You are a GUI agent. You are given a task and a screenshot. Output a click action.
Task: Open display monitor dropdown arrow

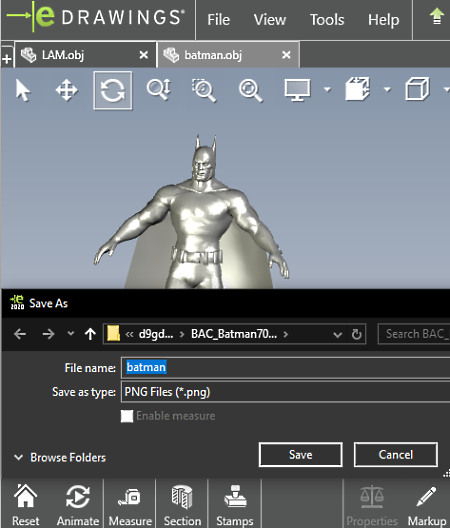327,90
